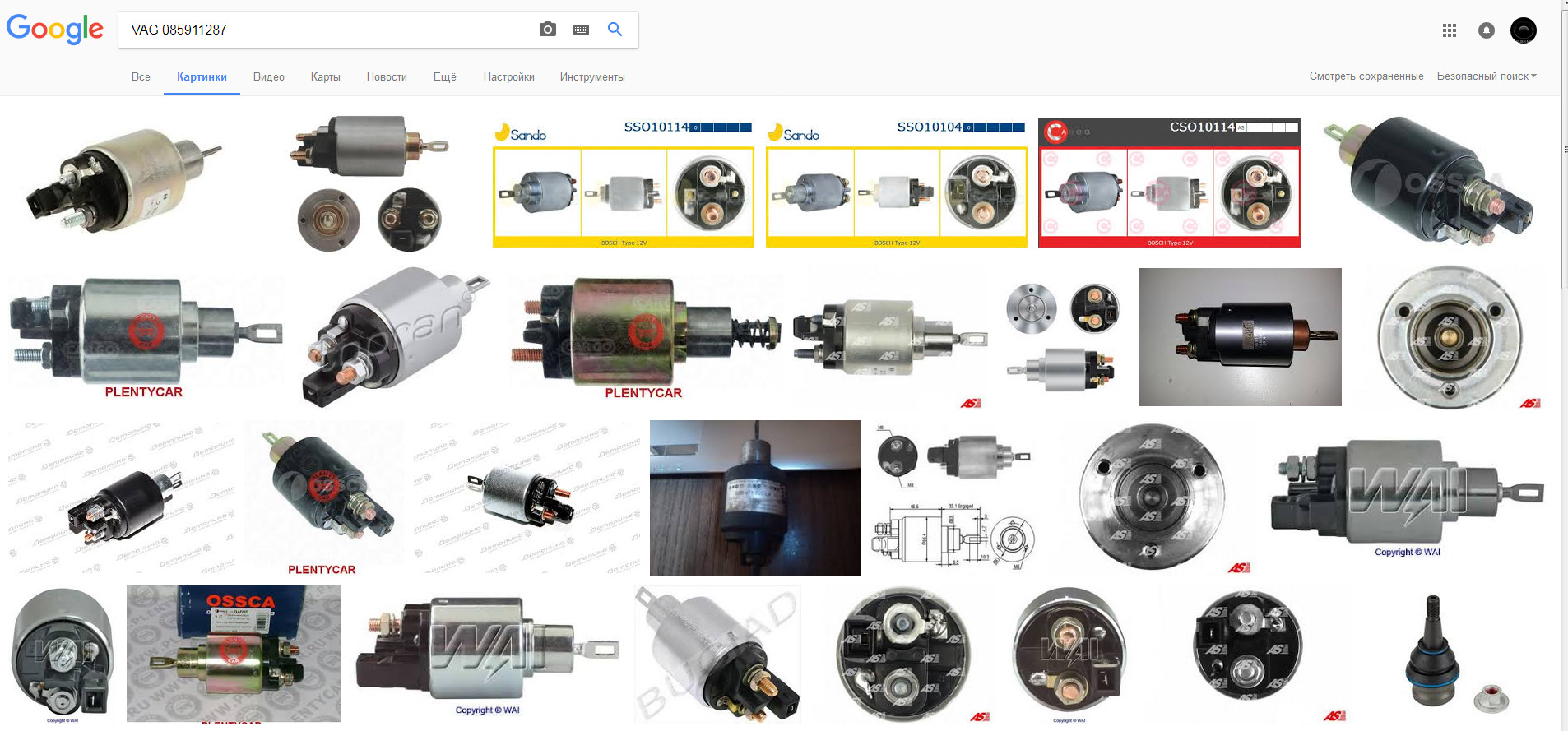The width and height of the screenshot is (1568, 731).
Task: Click Смотреть сохраненные link
Action: (x=1366, y=76)
